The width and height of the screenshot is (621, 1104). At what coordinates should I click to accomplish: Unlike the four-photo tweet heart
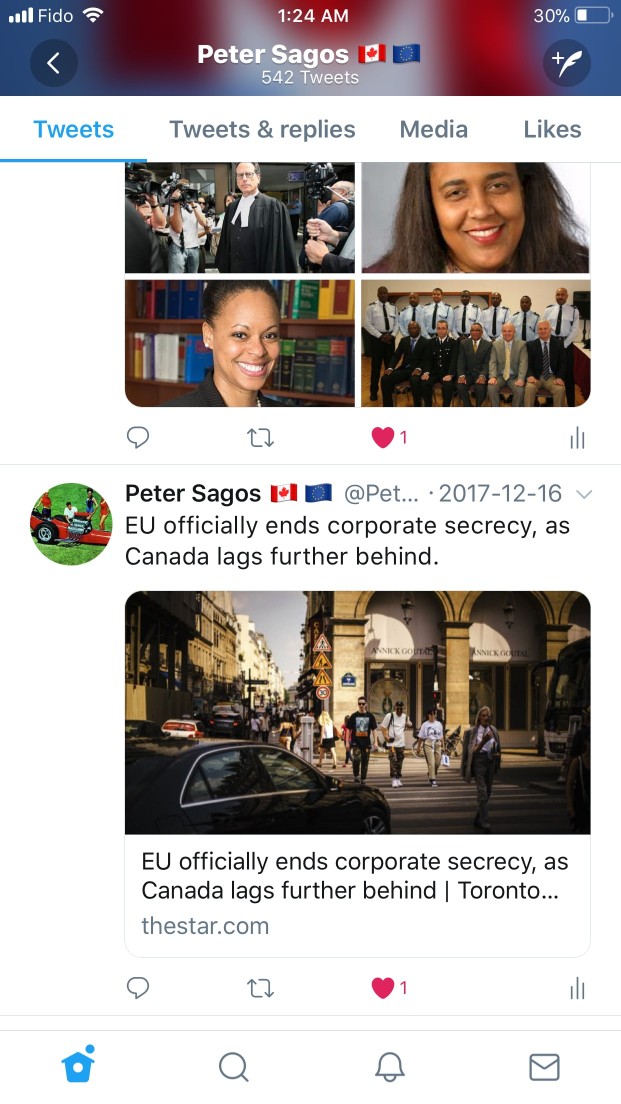(383, 438)
